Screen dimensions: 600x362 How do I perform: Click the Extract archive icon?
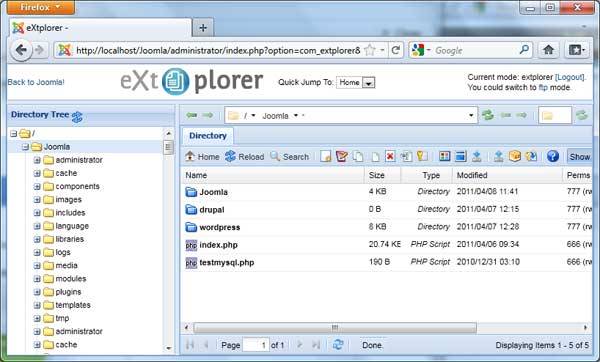(x=531, y=156)
